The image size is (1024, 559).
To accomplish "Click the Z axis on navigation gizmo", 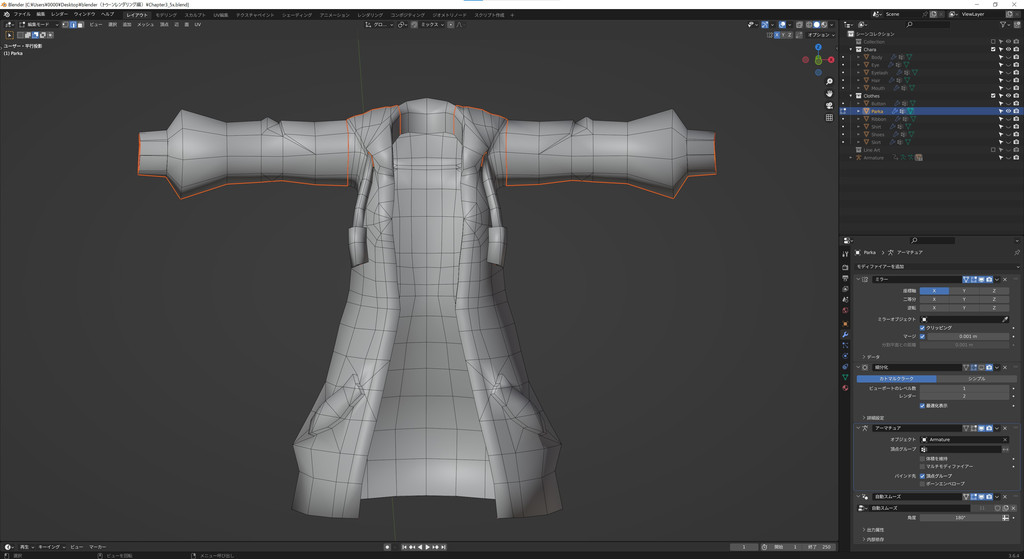I will (818, 47).
